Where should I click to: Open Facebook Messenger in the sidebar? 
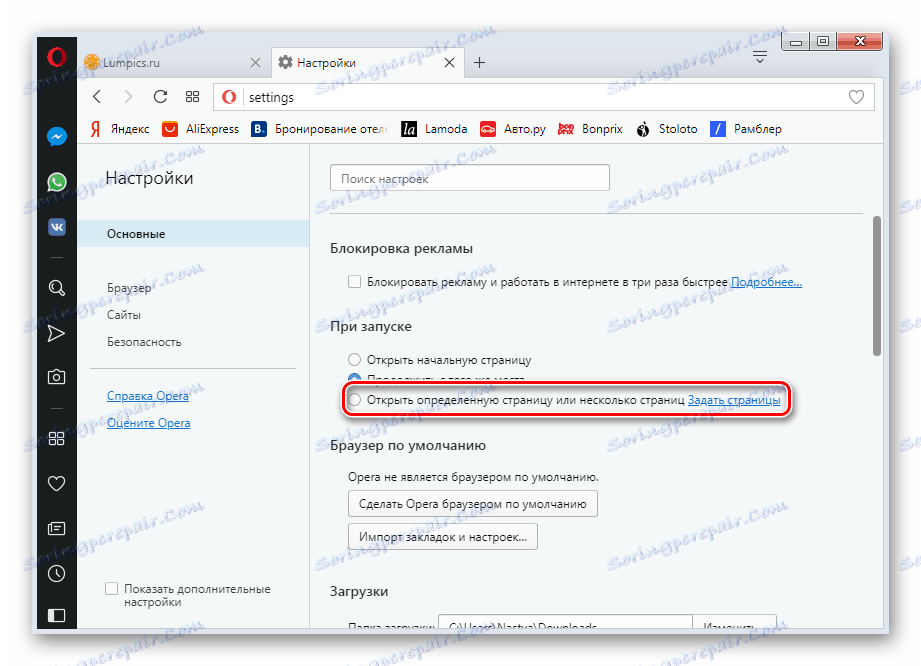57,137
